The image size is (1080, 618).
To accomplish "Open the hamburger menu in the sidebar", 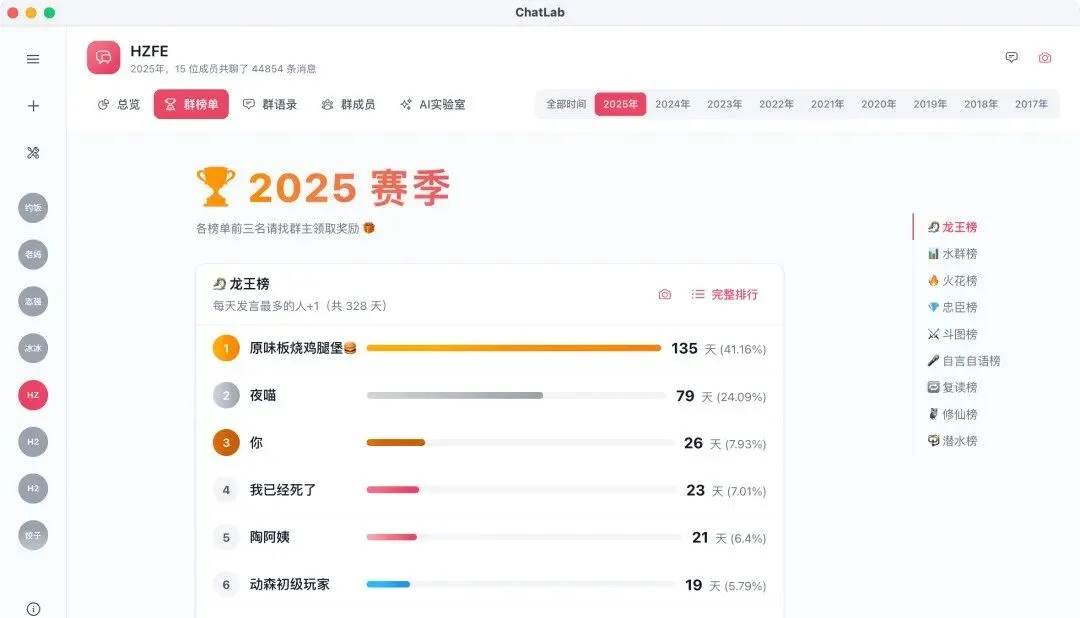I will [33, 59].
